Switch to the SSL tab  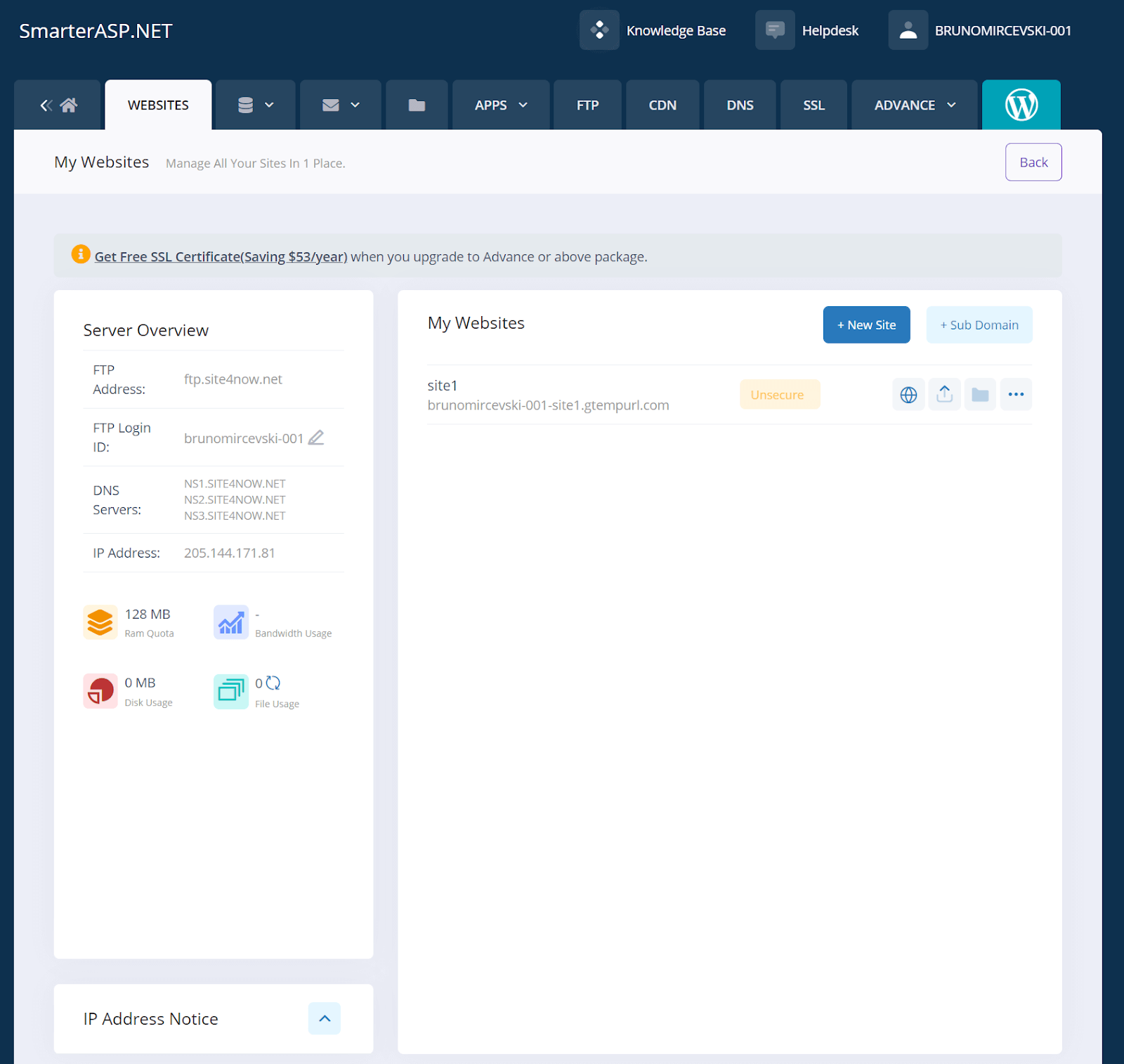pos(813,105)
